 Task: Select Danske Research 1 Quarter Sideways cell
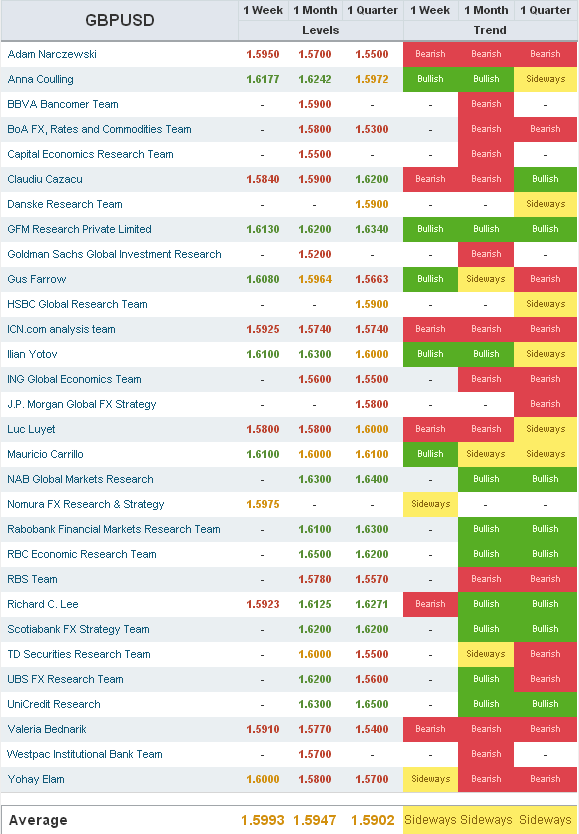point(546,204)
